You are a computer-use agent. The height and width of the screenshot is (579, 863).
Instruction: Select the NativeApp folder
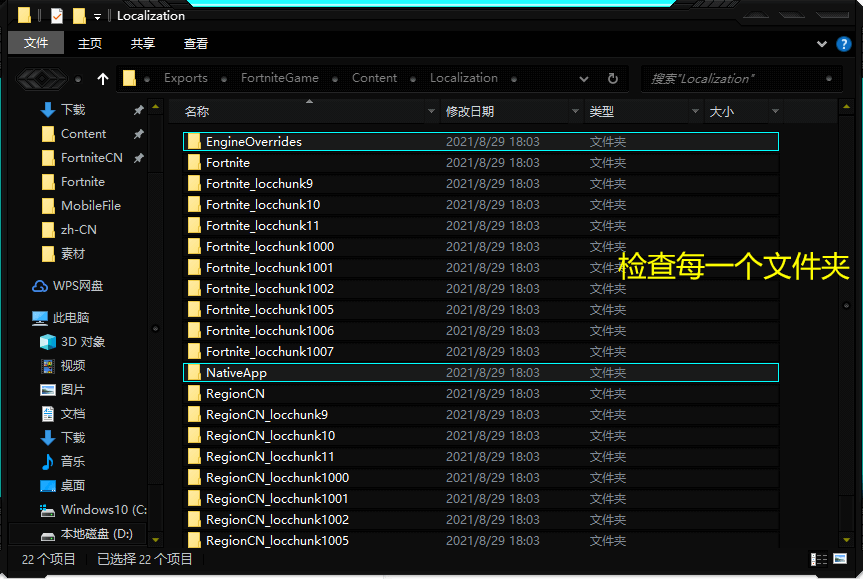pyautogui.click(x=480, y=373)
